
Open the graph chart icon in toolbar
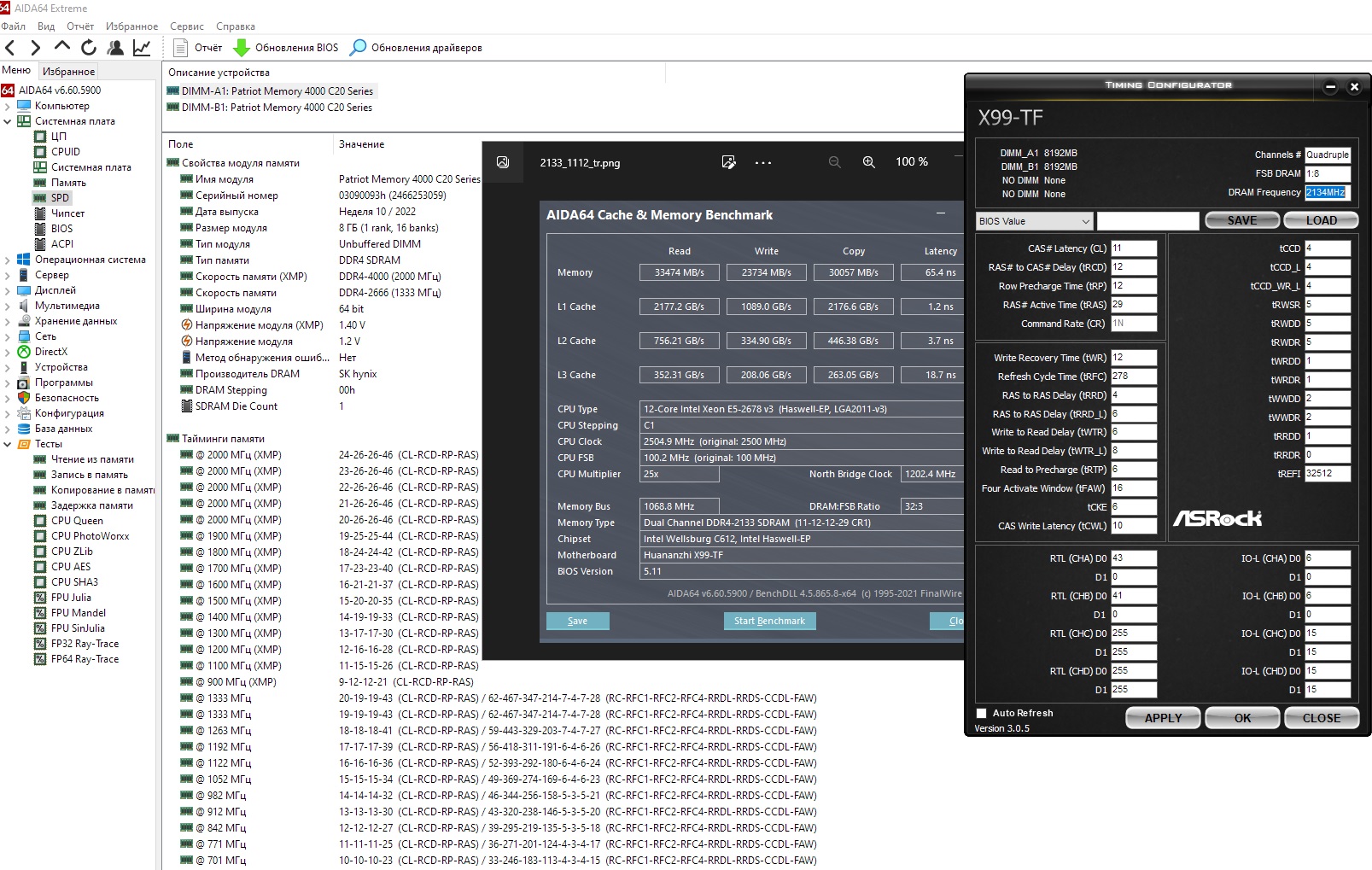[x=142, y=48]
